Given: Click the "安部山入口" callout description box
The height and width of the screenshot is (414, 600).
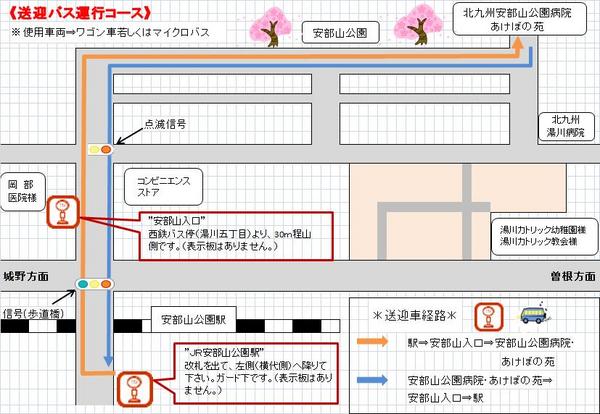Looking at the screenshot, I should (236, 236).
